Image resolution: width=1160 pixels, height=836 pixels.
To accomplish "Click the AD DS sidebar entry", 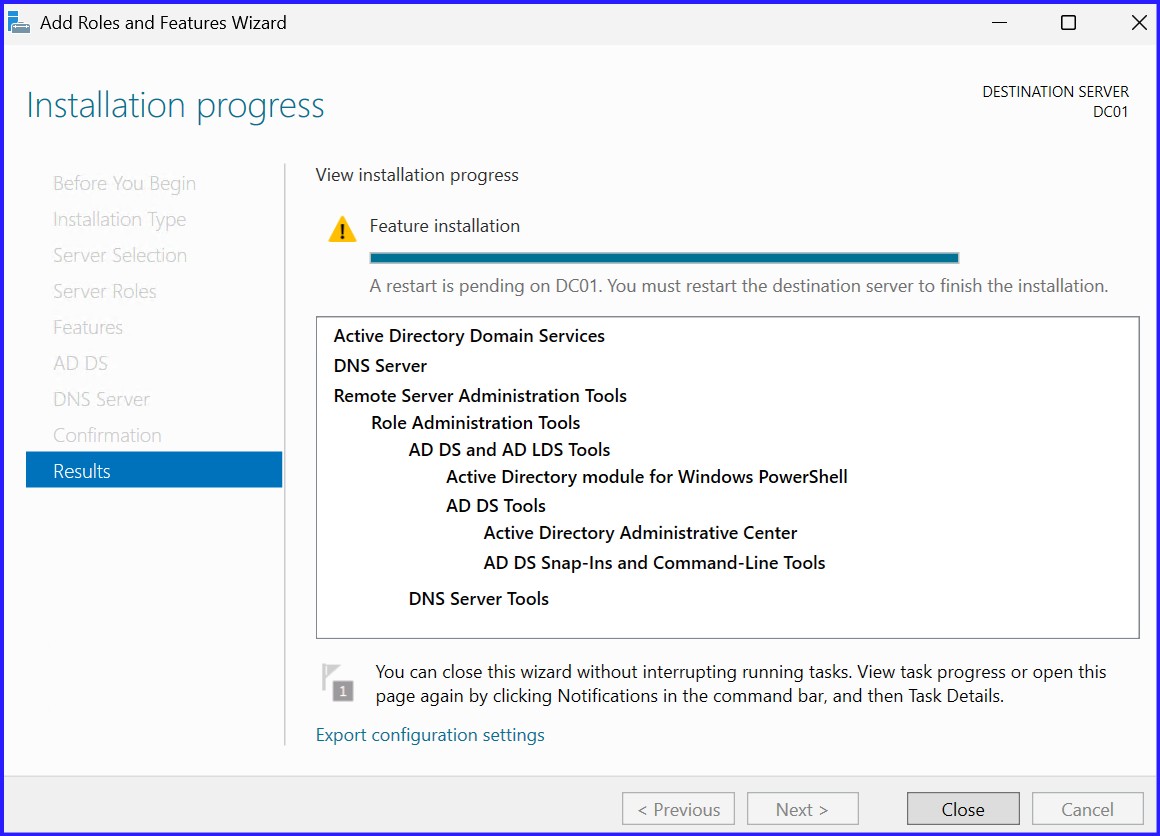I will [x=80, y=363].
